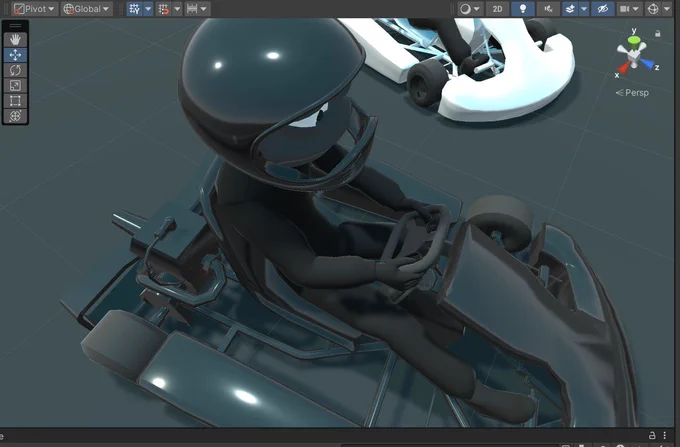
Task: Select the Hand view tool
Action: (15, 40)
